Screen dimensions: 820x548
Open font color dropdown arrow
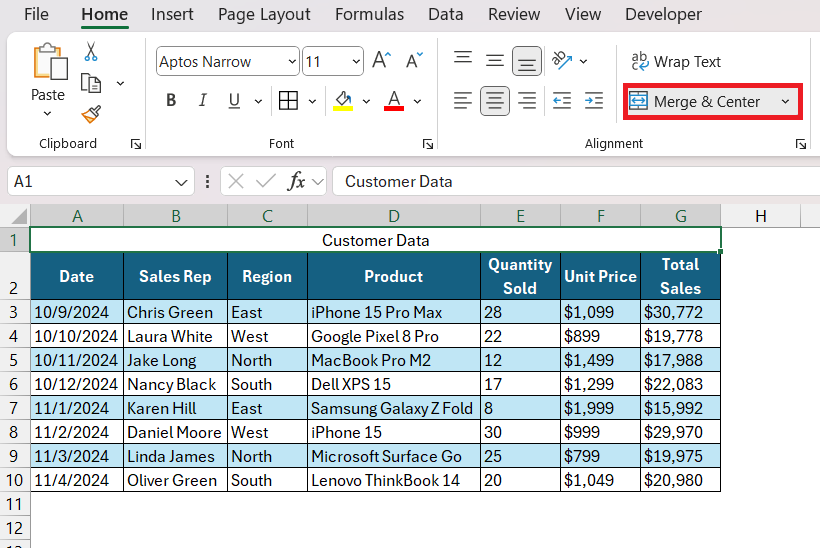click(x=417, y=101)
